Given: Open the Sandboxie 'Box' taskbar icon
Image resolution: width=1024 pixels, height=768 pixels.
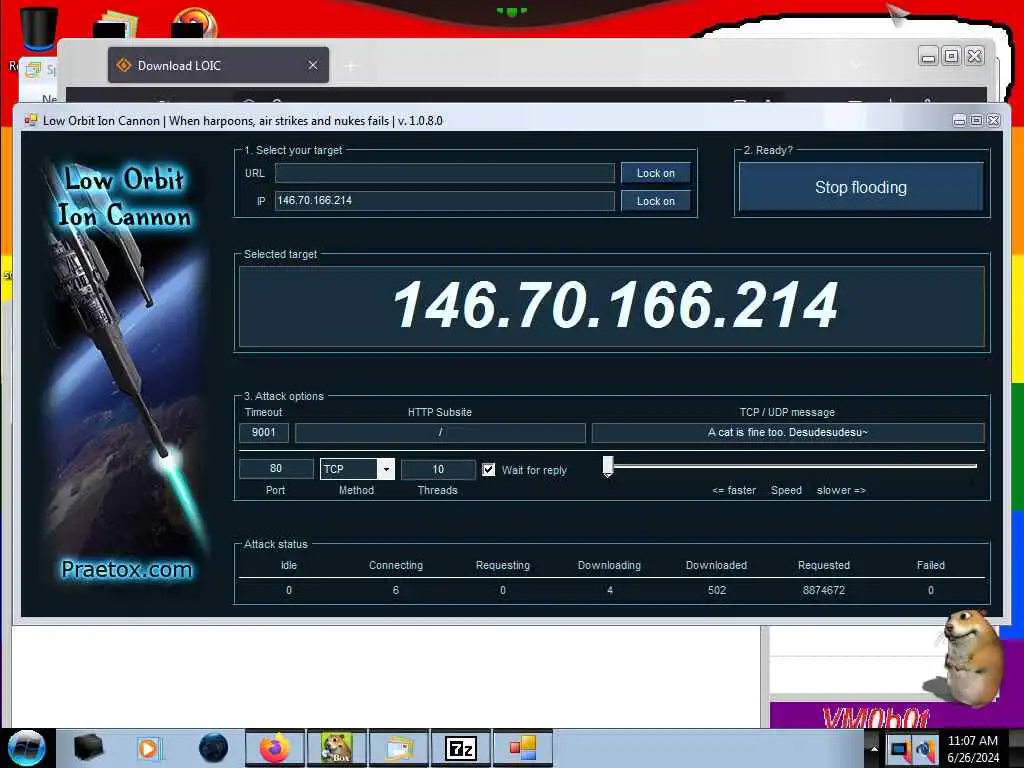Looking at the screenshot, I should tap(337, 748).
